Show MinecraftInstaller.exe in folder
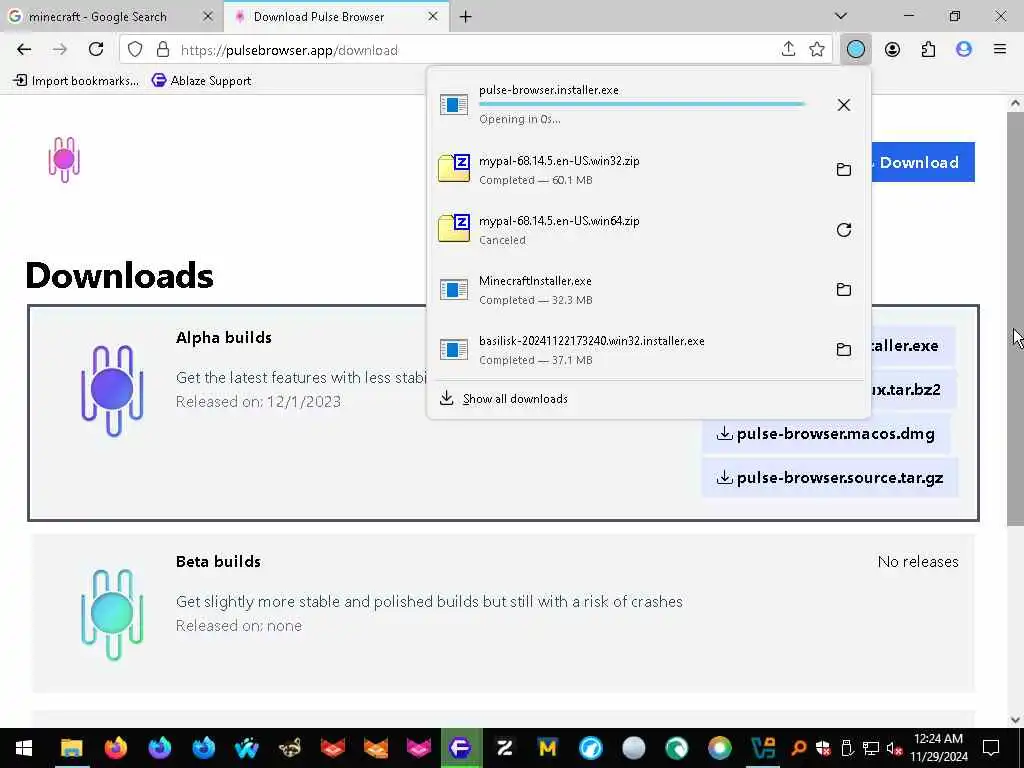This screenshot has width=1024, height=768. [x=844, y=289]
